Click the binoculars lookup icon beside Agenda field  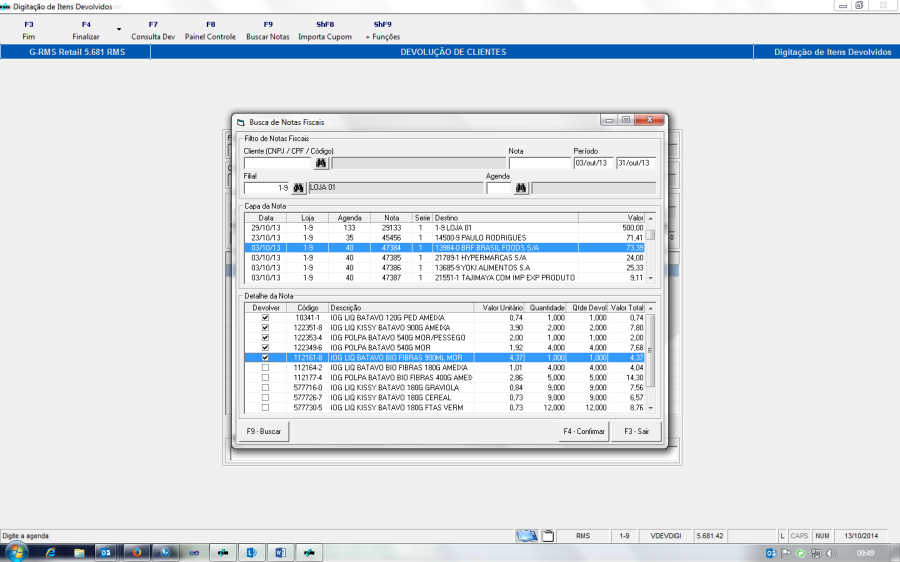point(521,187)
